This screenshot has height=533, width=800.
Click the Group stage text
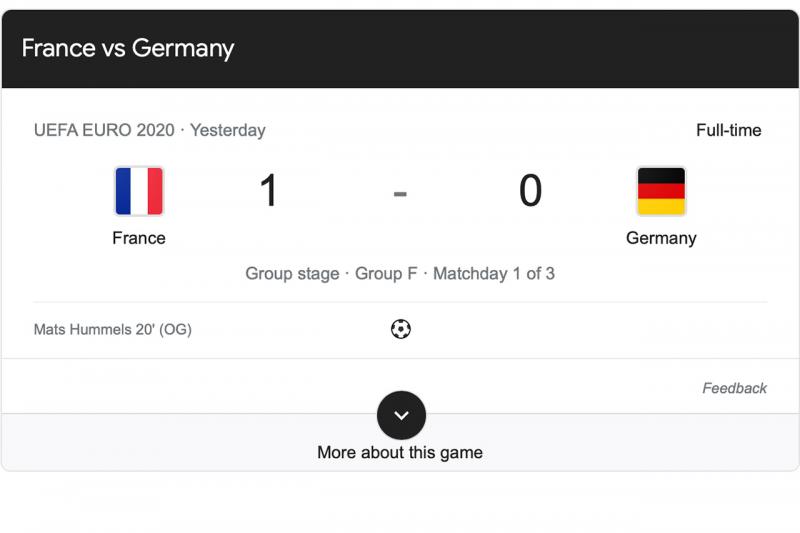pyautogui.click(x=292, y=273)
